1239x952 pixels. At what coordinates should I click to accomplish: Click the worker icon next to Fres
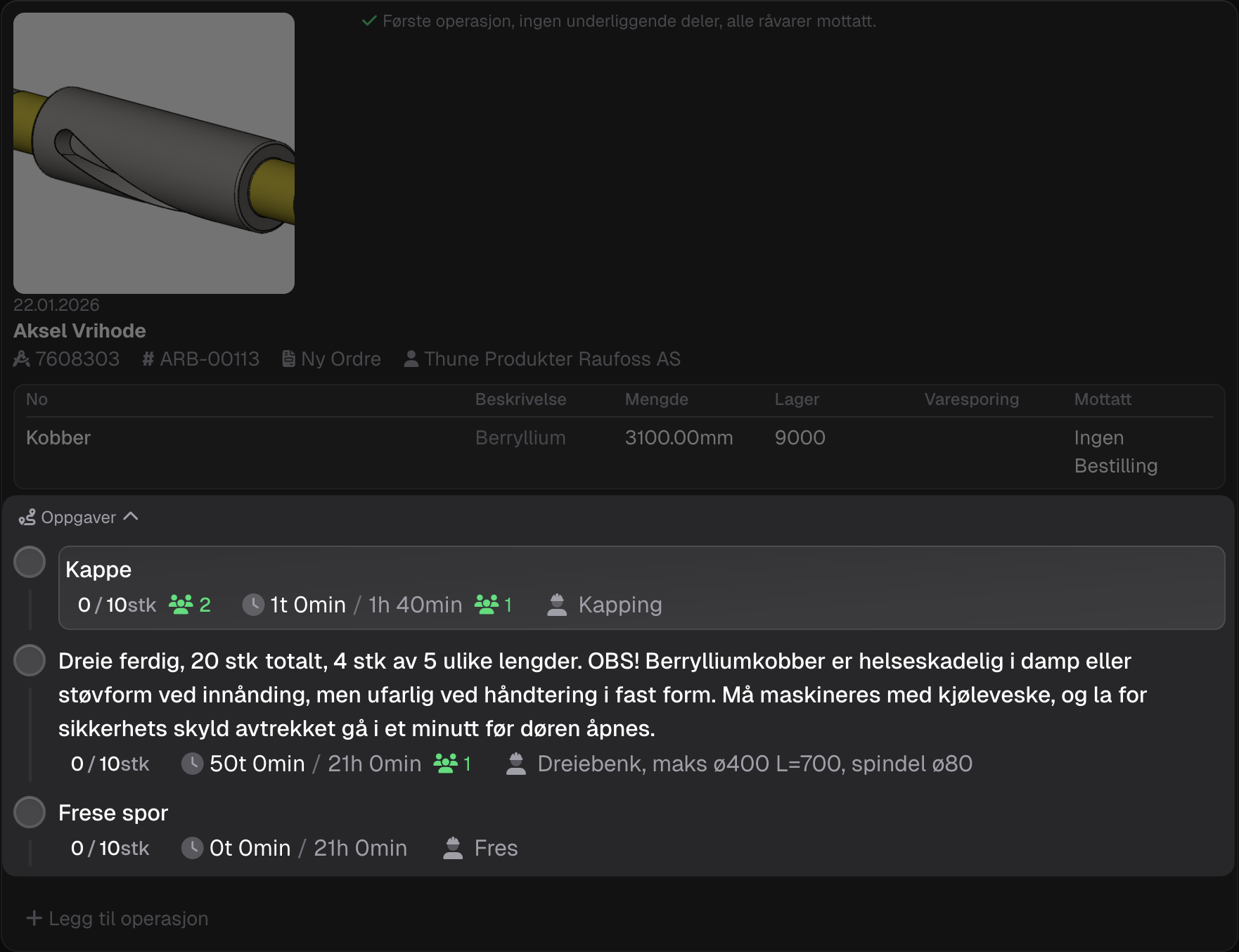click(453, 848)
